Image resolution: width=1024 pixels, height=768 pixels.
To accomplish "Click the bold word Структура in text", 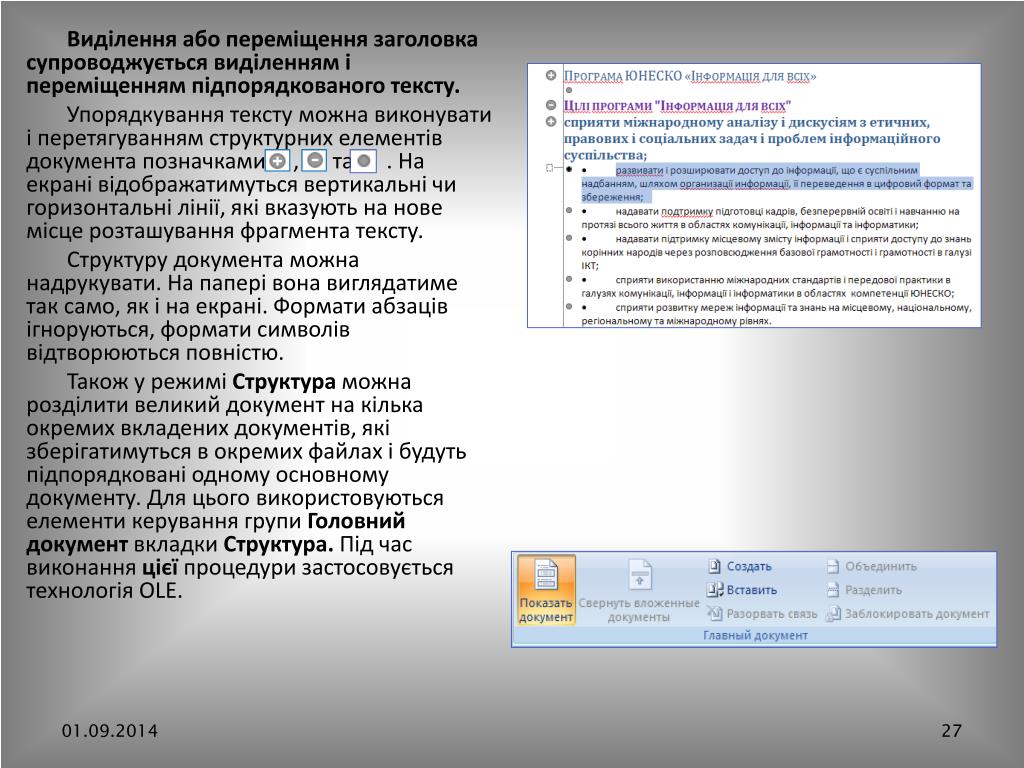I will tap(284, 381).
